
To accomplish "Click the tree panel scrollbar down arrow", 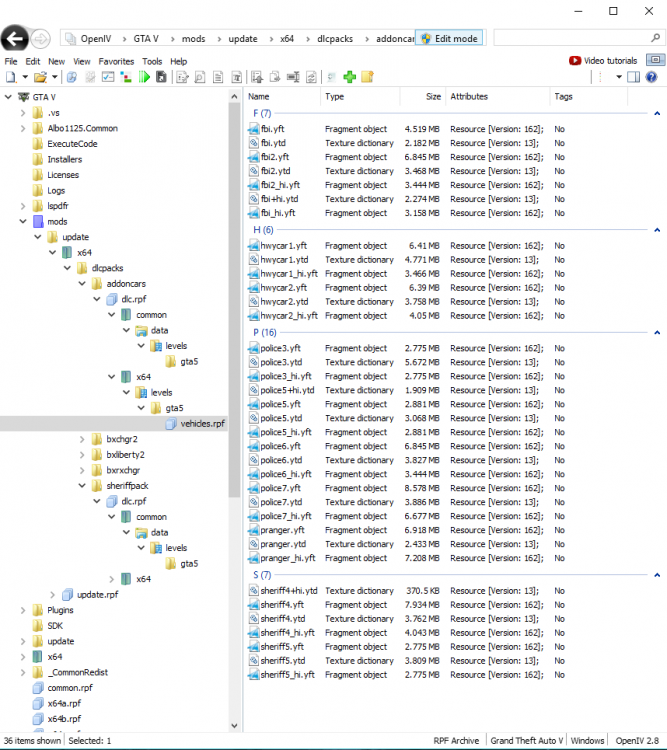I will point(234,726).
